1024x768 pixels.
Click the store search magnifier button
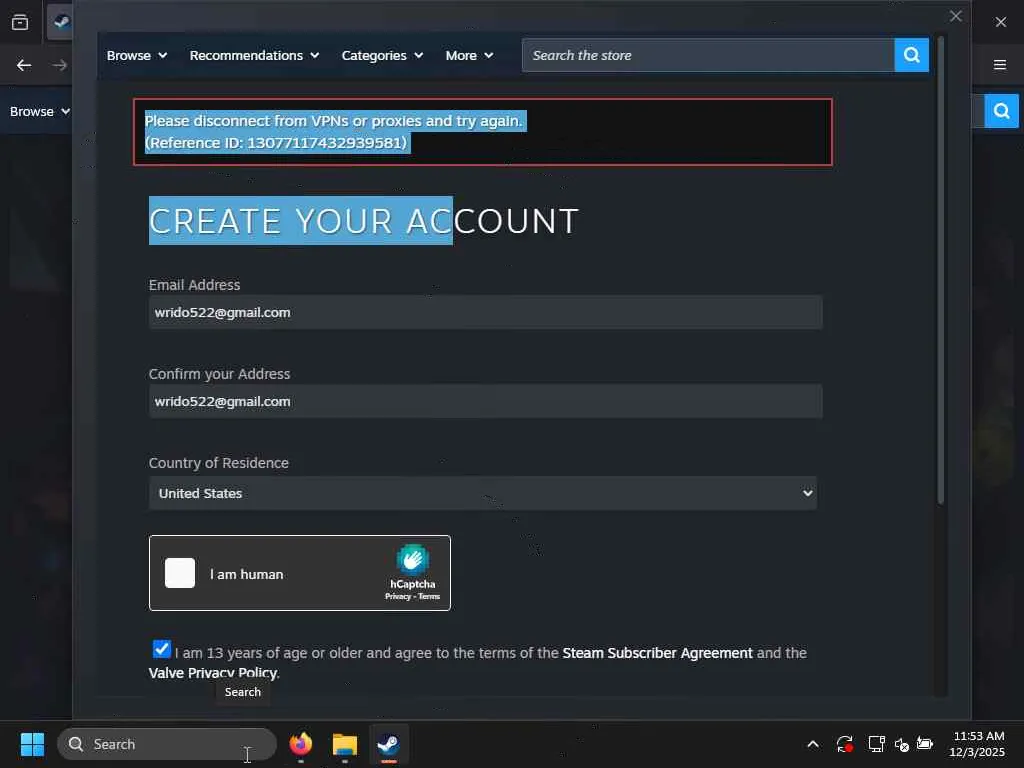click(911, 55)
